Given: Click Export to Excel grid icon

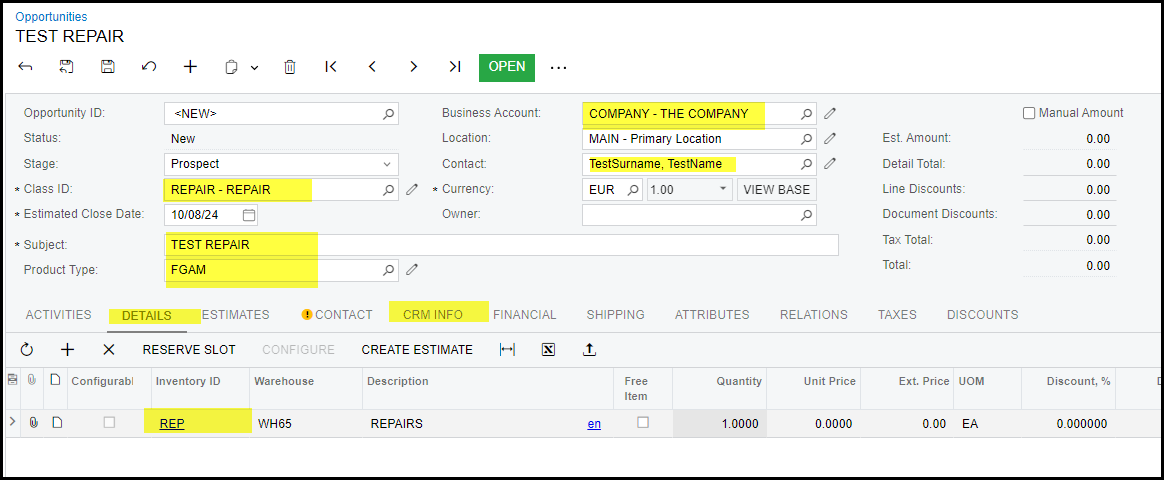Looking at the screenshot, I should coord(548,350).
